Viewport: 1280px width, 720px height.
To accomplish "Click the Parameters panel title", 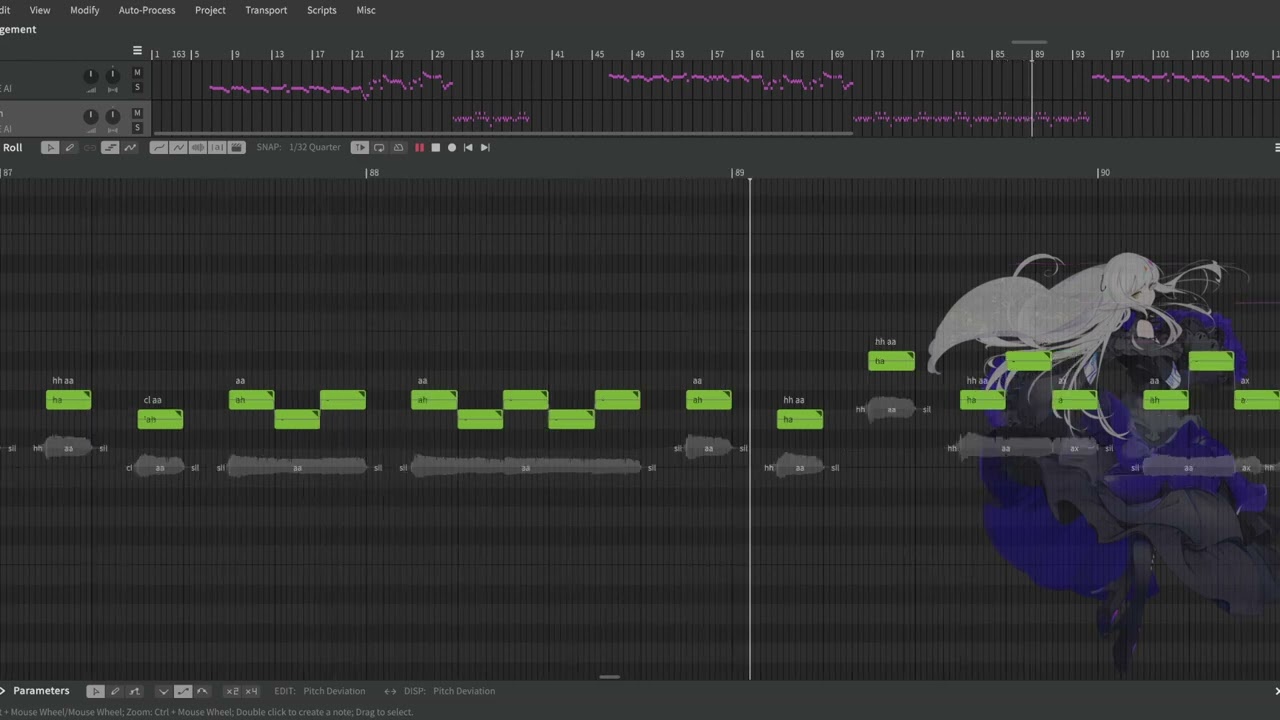I will tap(41, 691).
